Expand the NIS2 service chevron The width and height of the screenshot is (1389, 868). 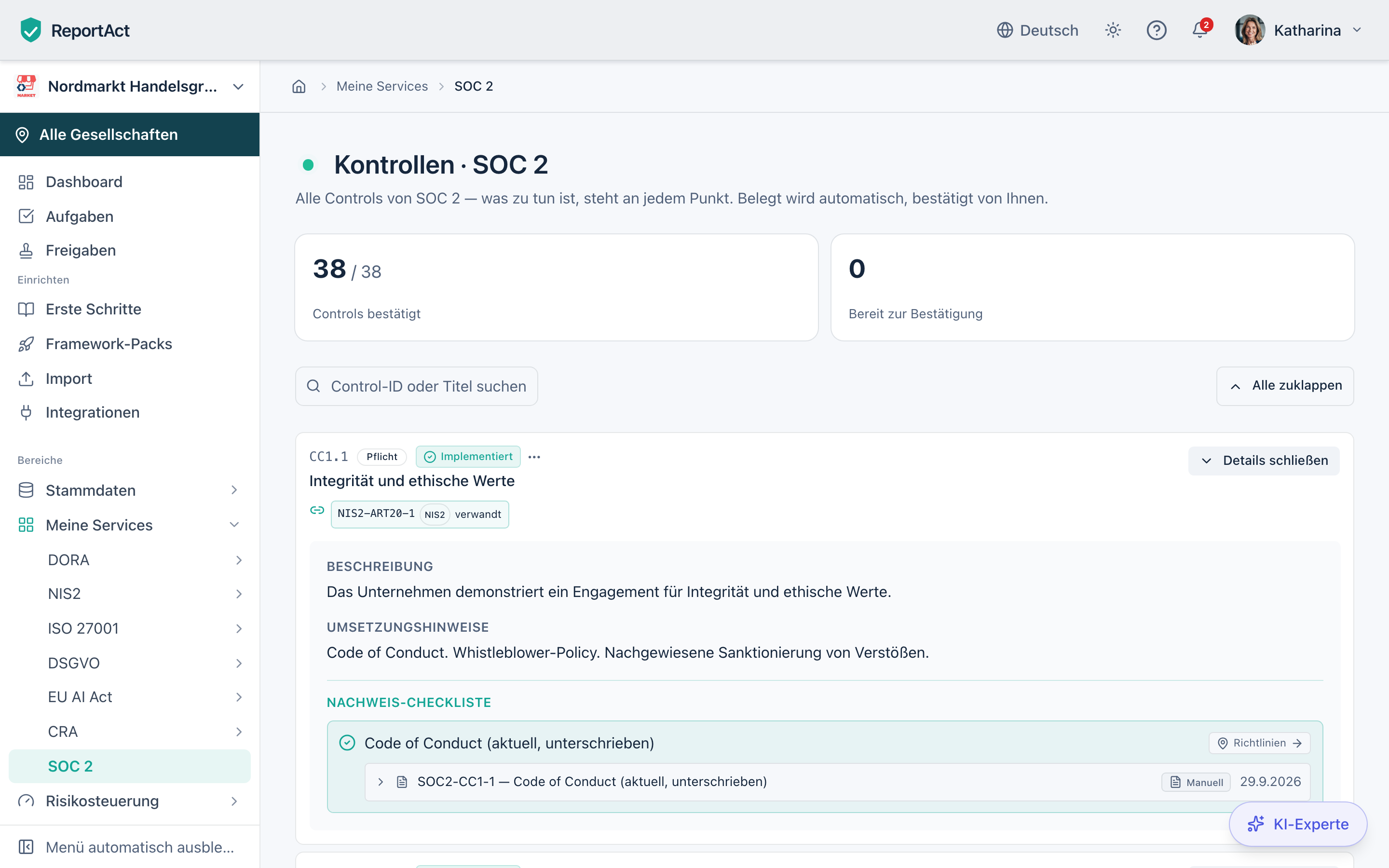(239, 594)
